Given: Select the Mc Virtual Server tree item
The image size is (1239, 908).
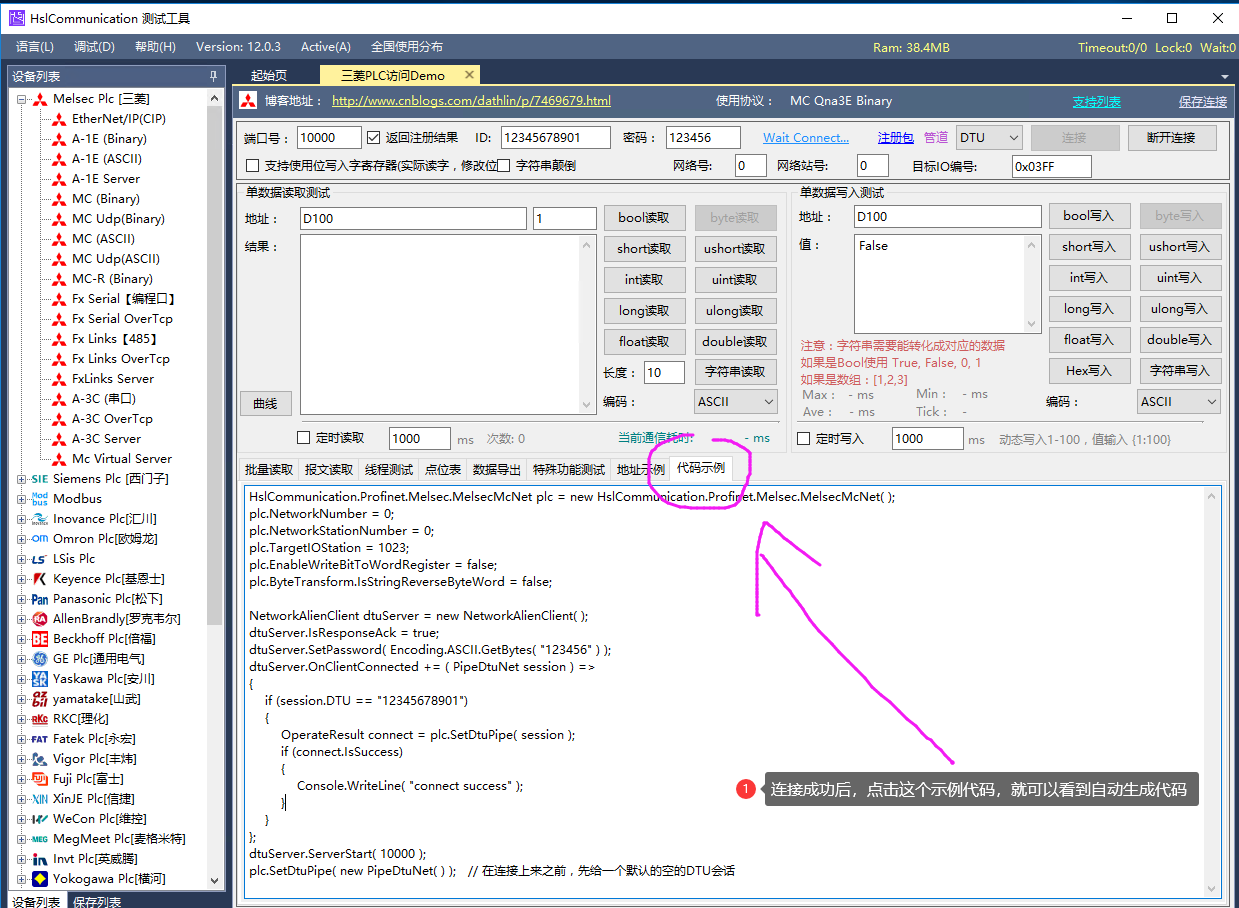Looking at the screenshot, I should [x=122, y=459].
